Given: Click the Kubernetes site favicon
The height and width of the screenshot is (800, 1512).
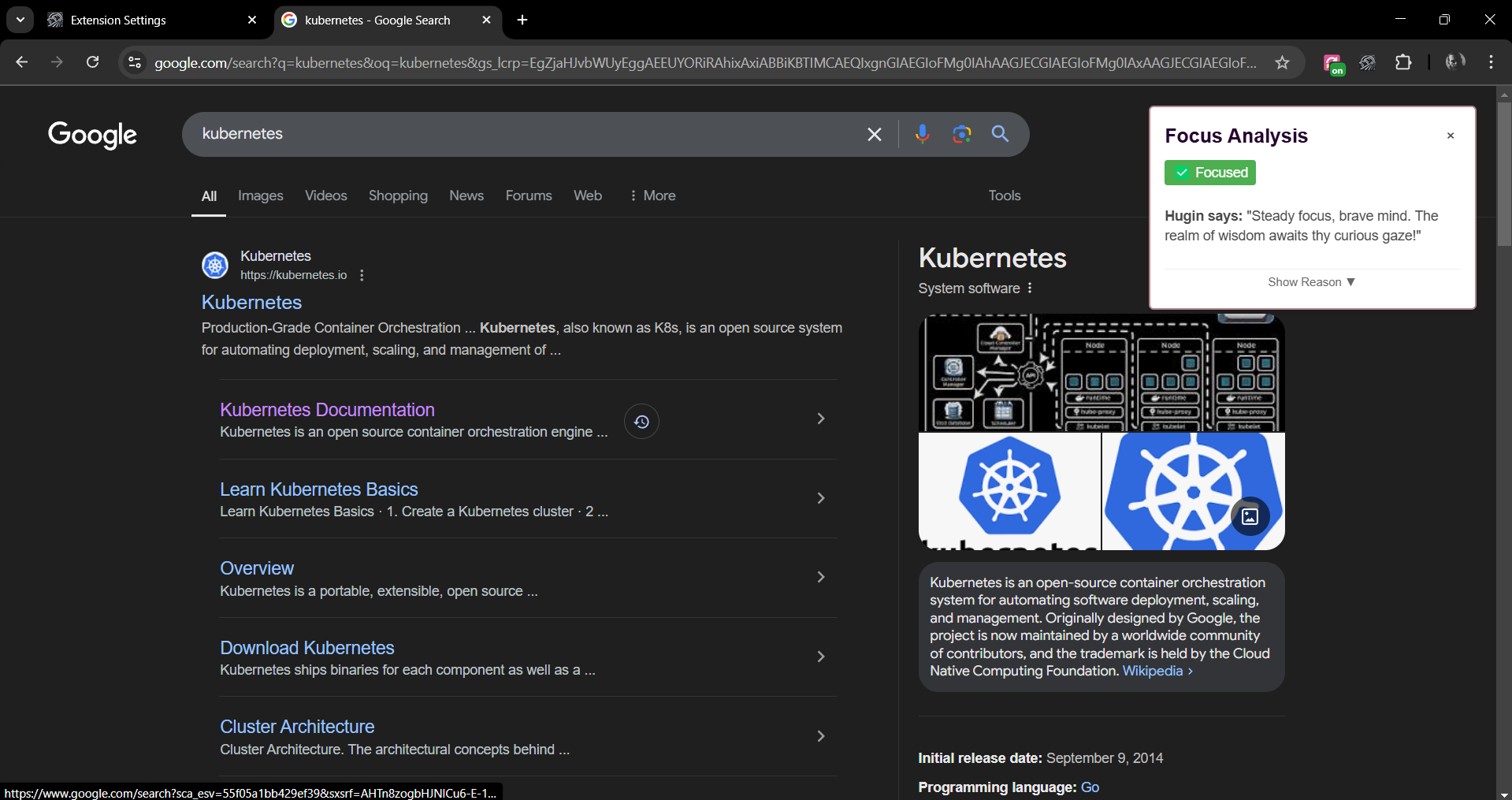Looking at the screenshot, I should tap(215, 265).
